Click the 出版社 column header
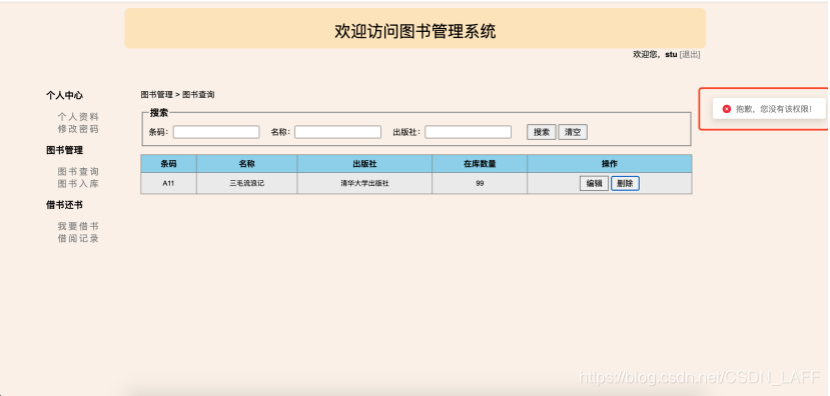 click(365, 164)
